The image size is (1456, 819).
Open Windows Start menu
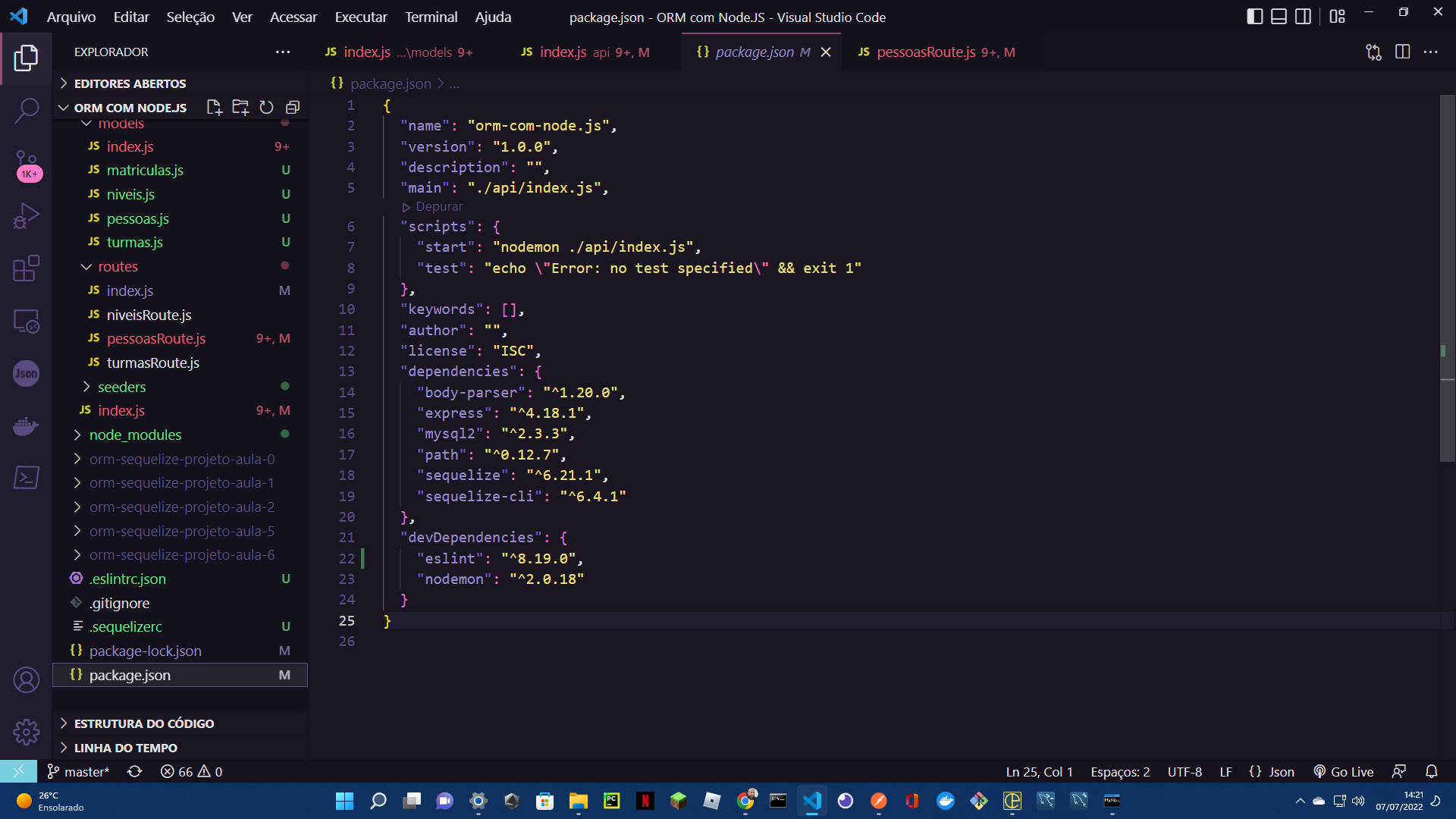click(344, 801)
